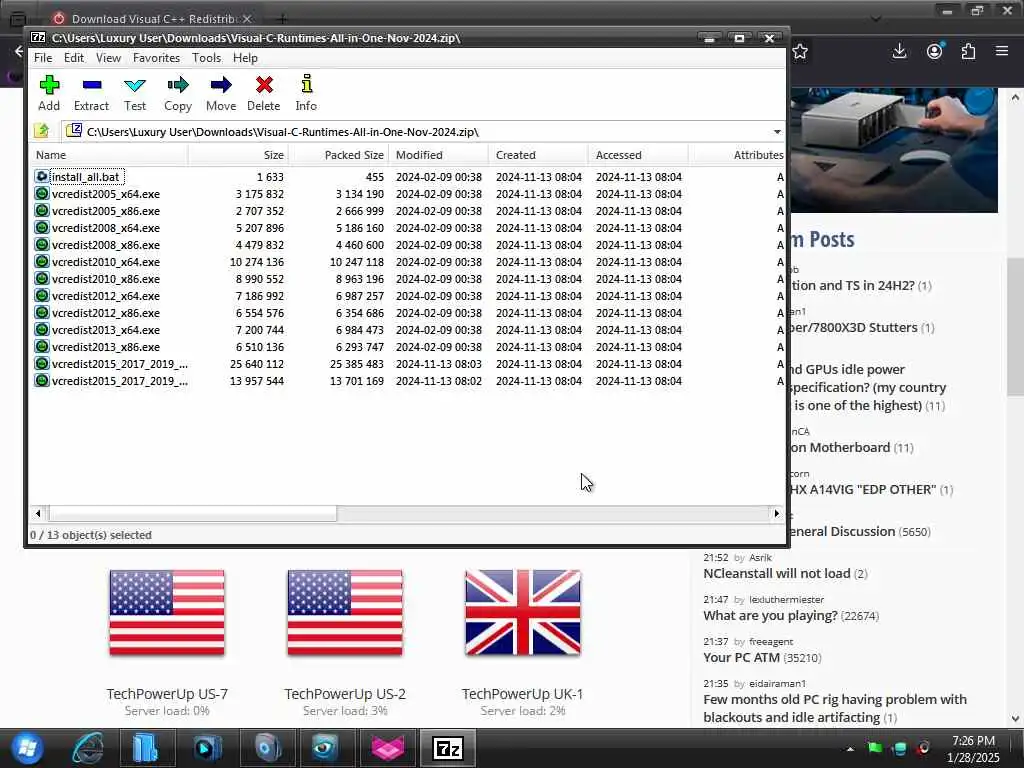Open a new browser tab

tap(282, 19)
